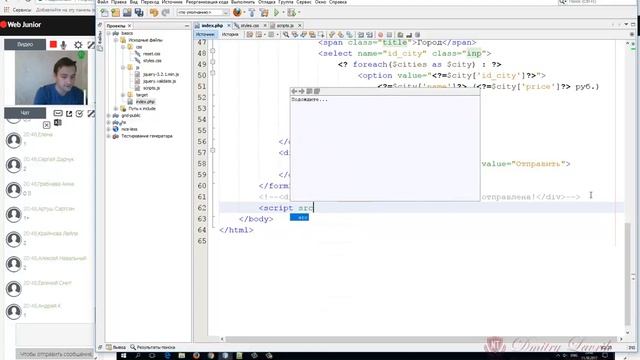Collapse the basics project node
Viewport: 640px width, 360px height.
(109, 33)
